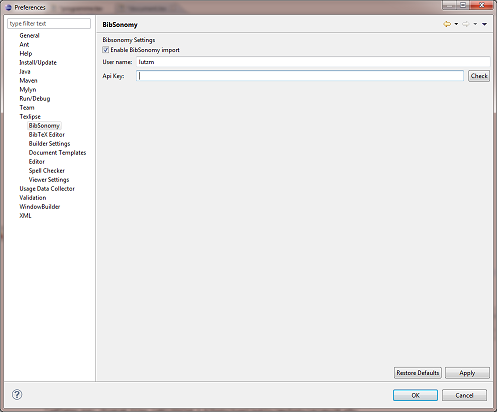Open BibTeX Editor preferences page
The width and height of the screenshot is (497, 412).
point(47,134)
